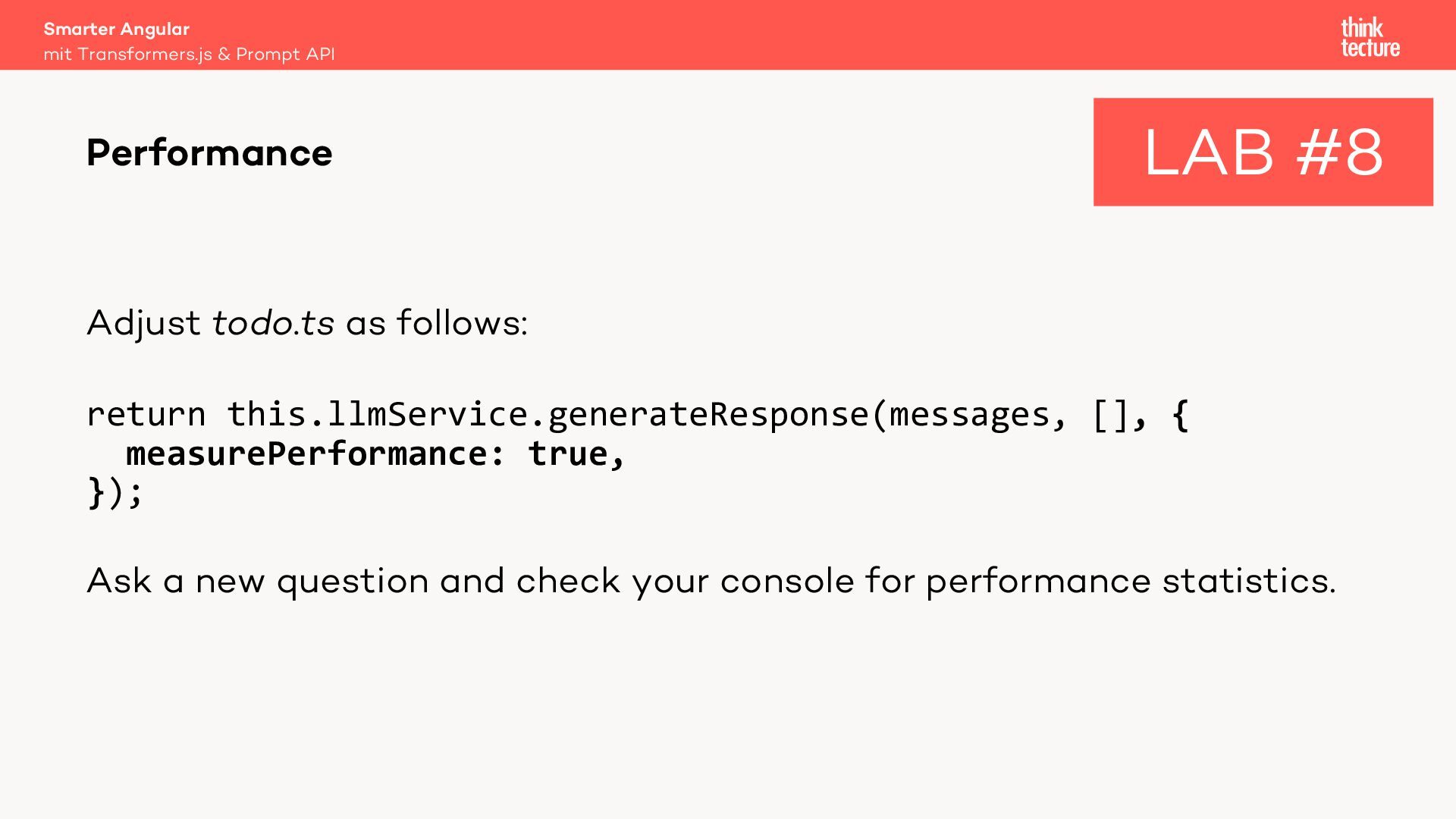Click the return keyword in code
The width and height of the screenshot is (1456, 819).
pos(146,415)
